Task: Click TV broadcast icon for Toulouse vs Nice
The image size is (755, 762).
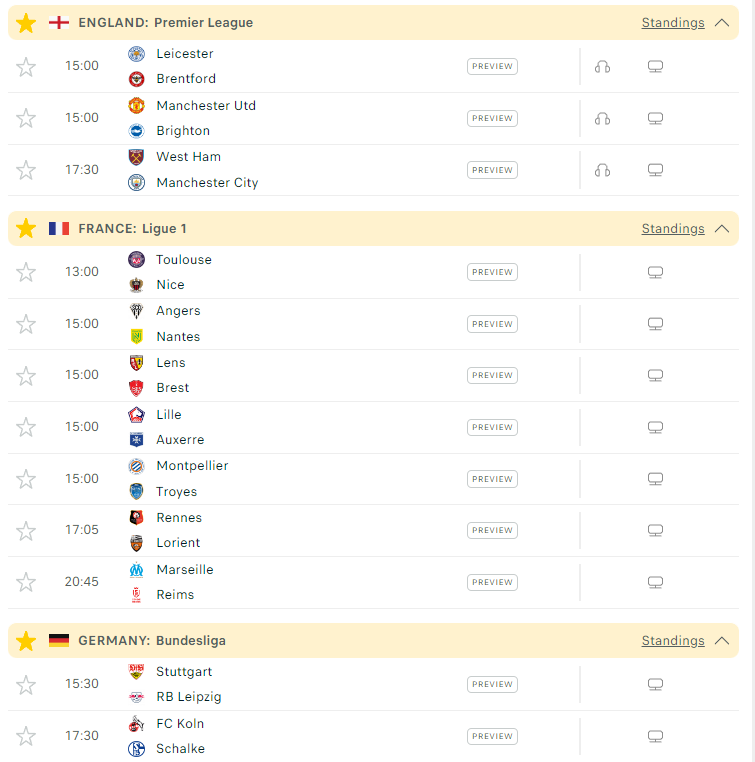Action: (x=655, y=272)
